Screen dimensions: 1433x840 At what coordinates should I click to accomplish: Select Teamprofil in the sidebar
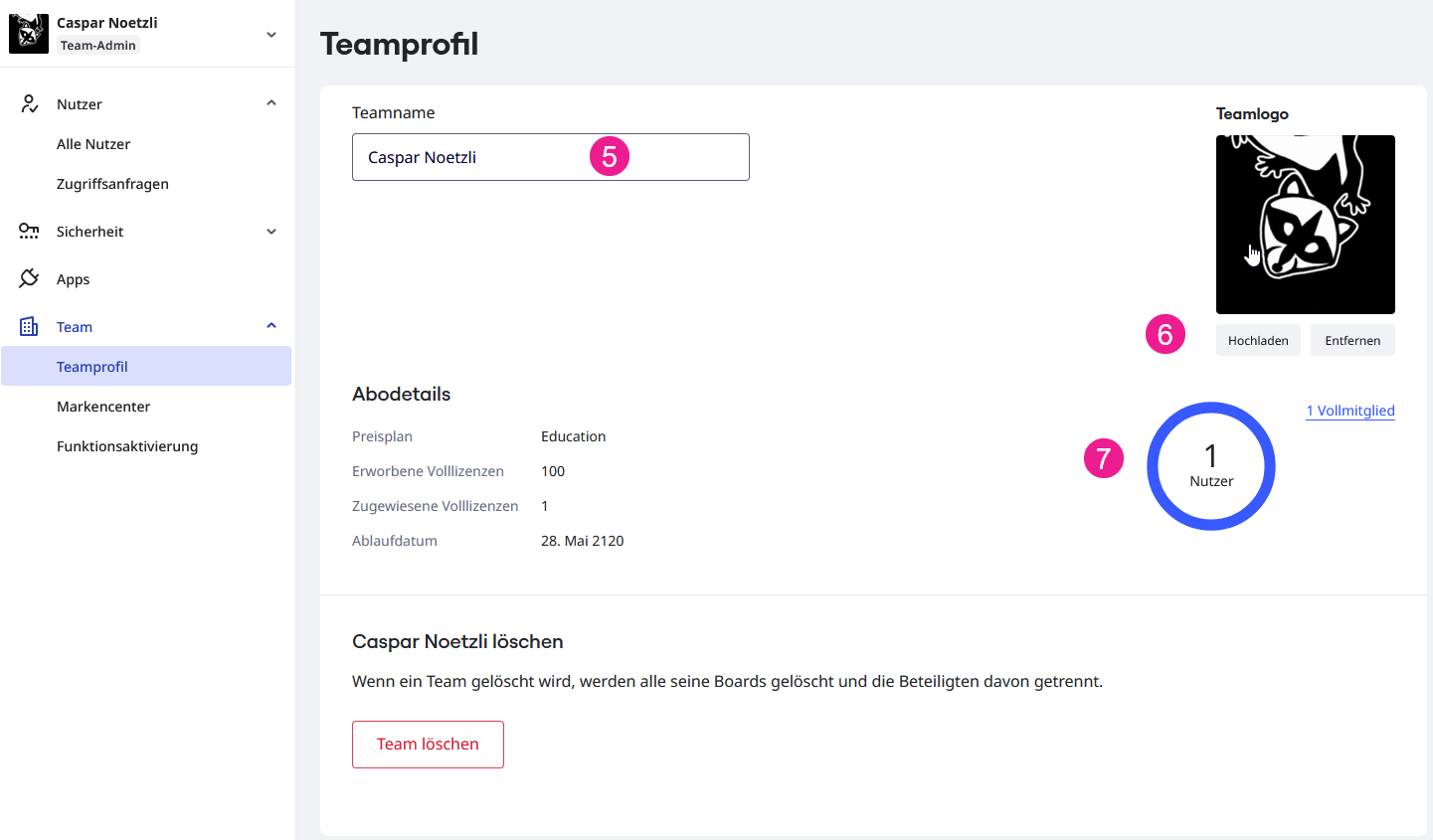pyautogui.click(x=92, y=367)
